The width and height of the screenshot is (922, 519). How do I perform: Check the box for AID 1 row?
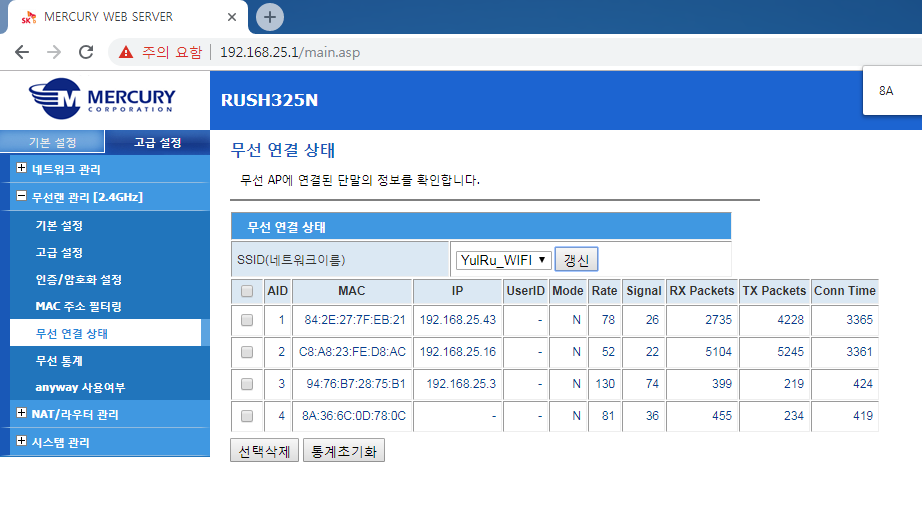coord(247,320)
